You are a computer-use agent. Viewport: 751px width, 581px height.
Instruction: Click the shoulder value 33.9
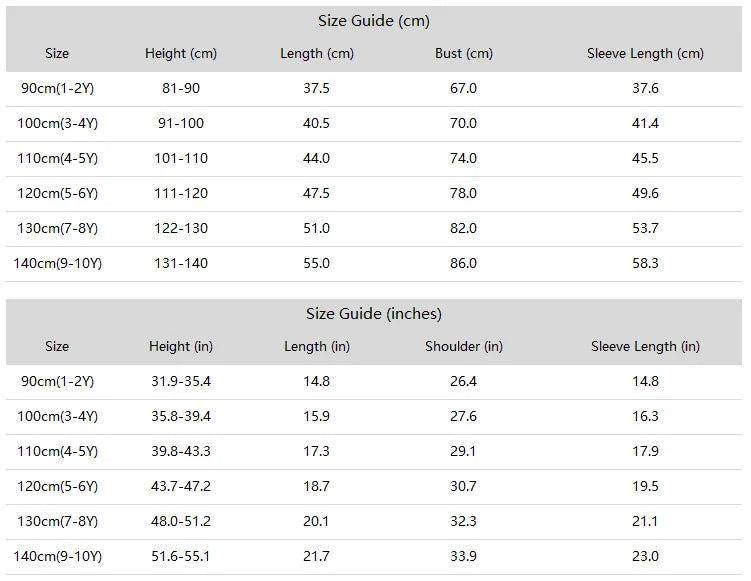point(463,557)
